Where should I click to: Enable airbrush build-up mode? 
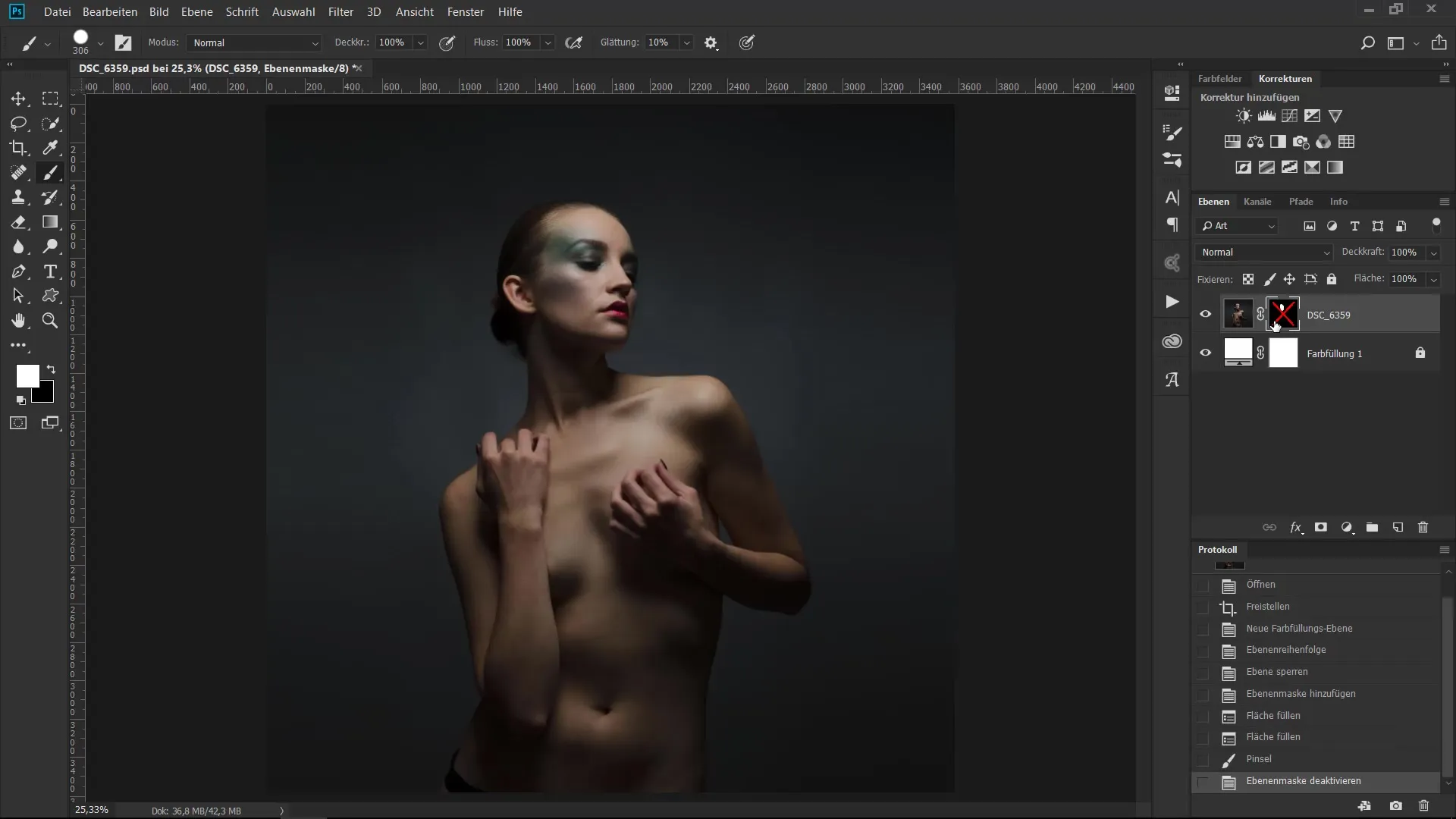[x=574, y=43]
